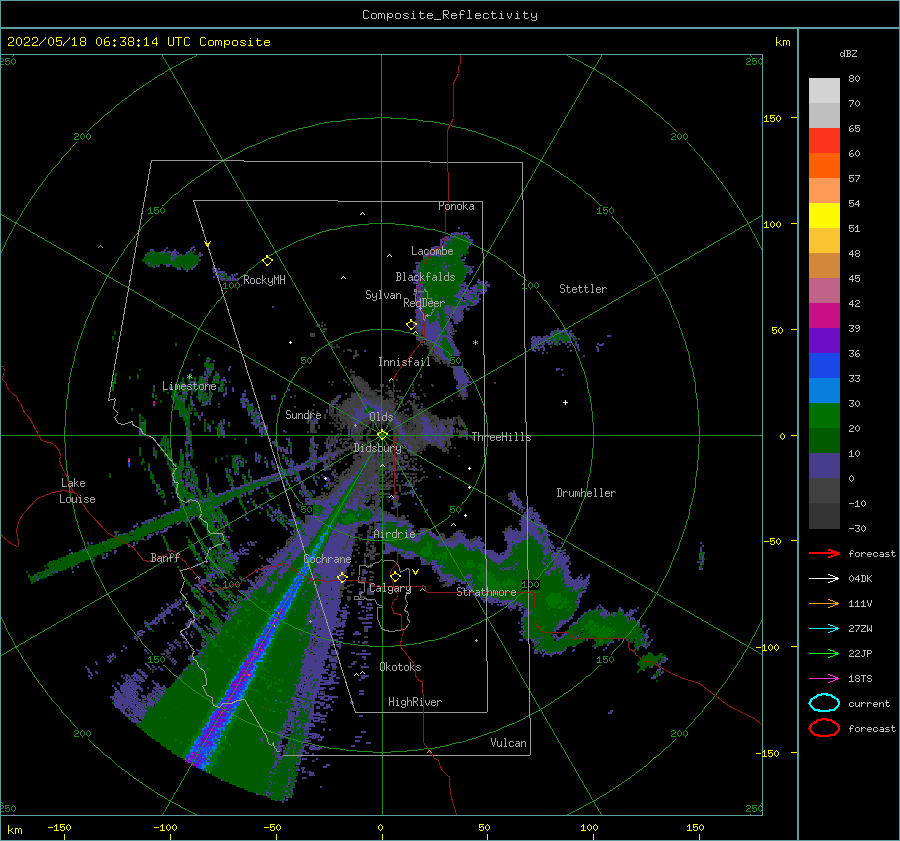Image resolution: width=900 pixels, height=841 pixels.
Task: Click the Strathmore city label
Action: coord(486,592)
